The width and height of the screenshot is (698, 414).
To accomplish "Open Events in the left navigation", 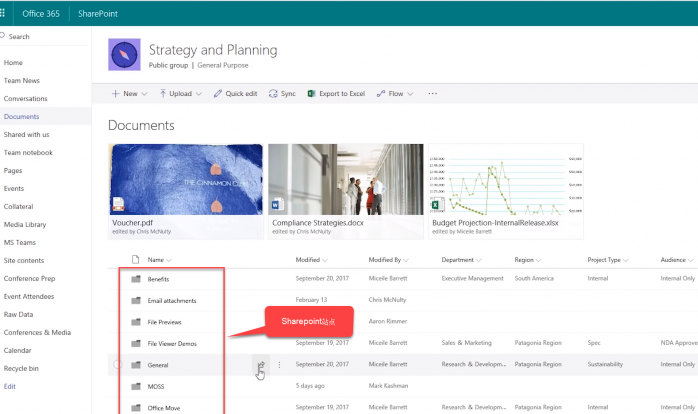I will [14, 188].
